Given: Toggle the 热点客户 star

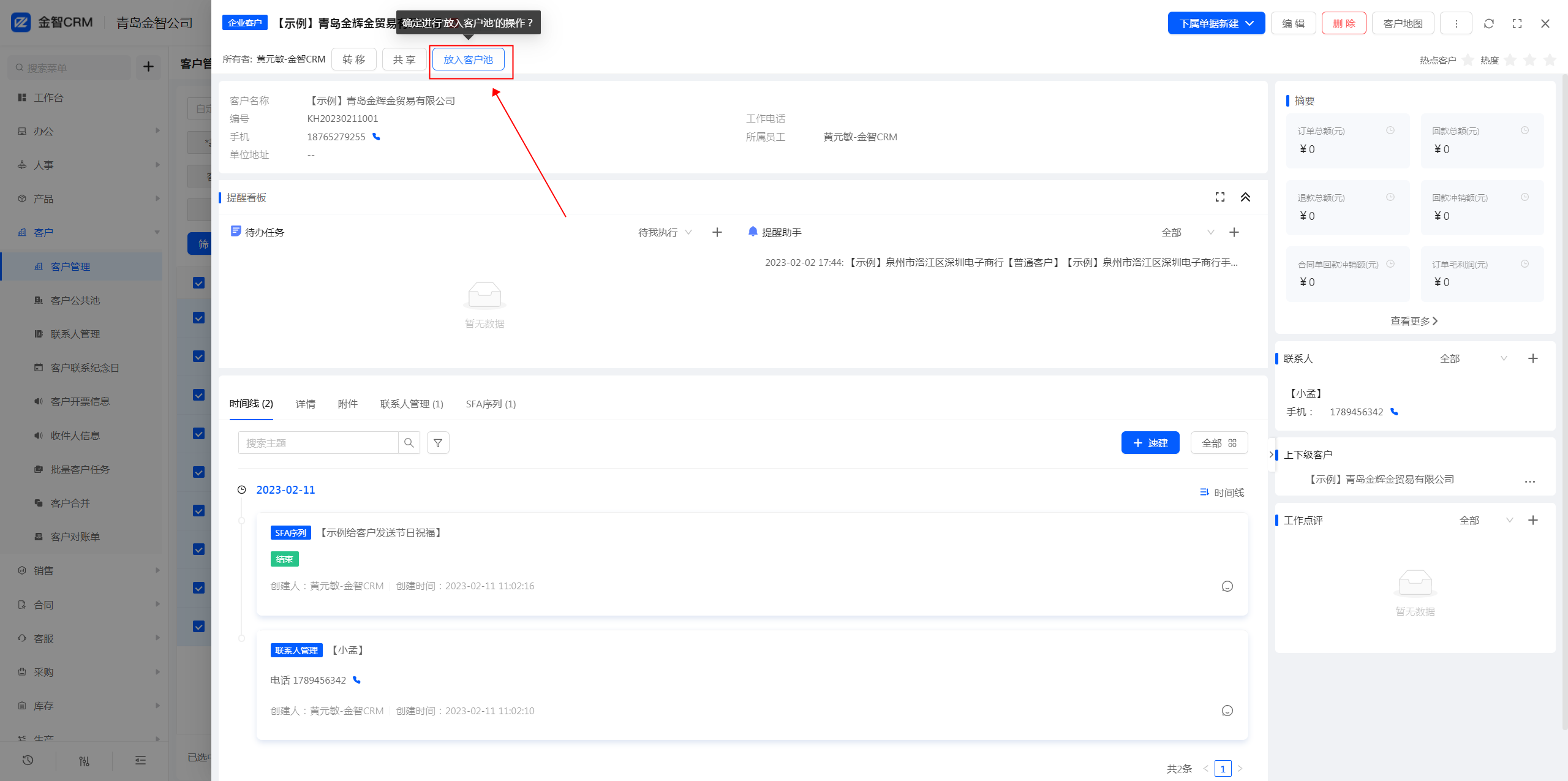Looking at the screenshot, I should [1468, 60].
